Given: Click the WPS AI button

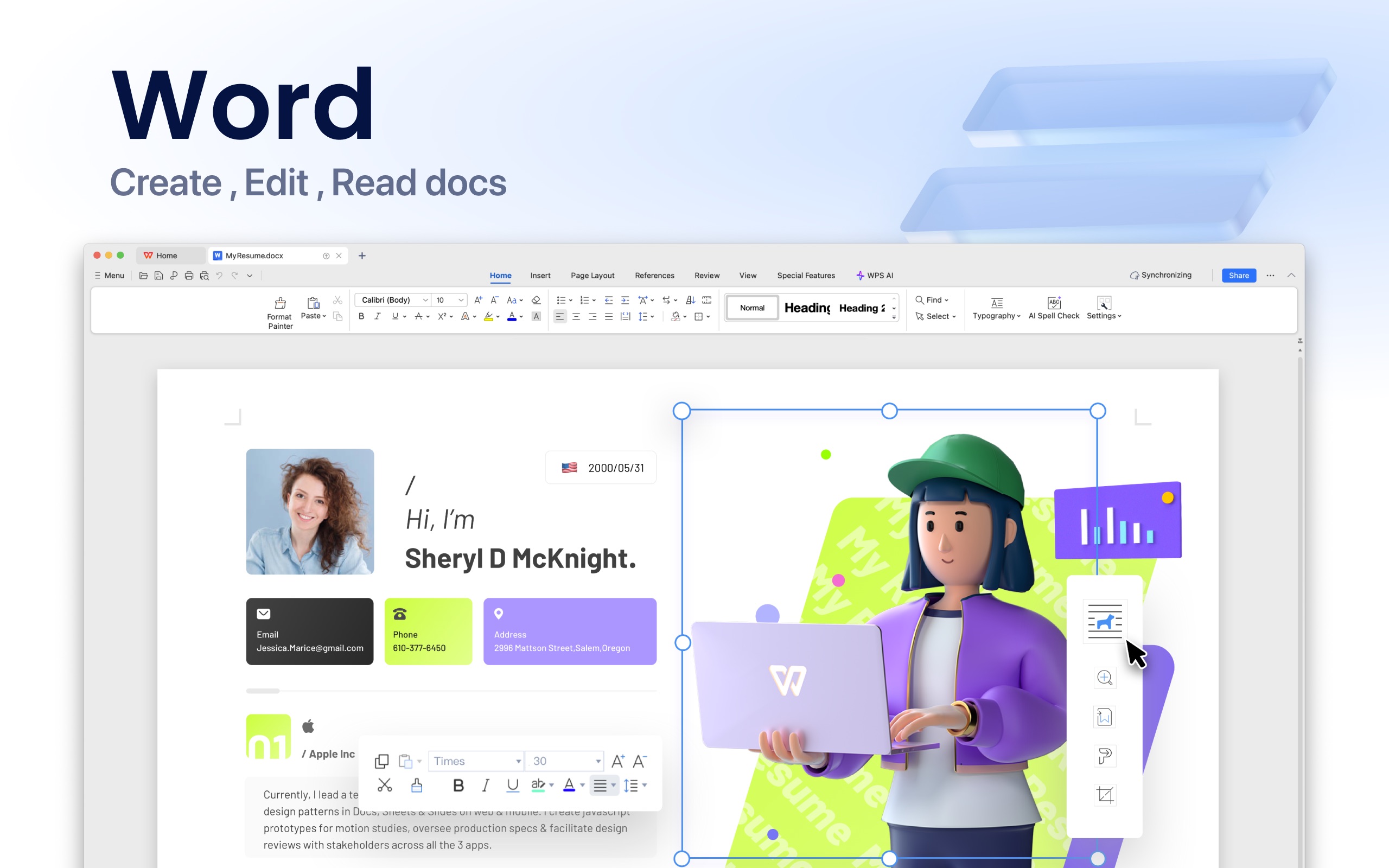Looking at the screenshot, I should click(875, 276).
